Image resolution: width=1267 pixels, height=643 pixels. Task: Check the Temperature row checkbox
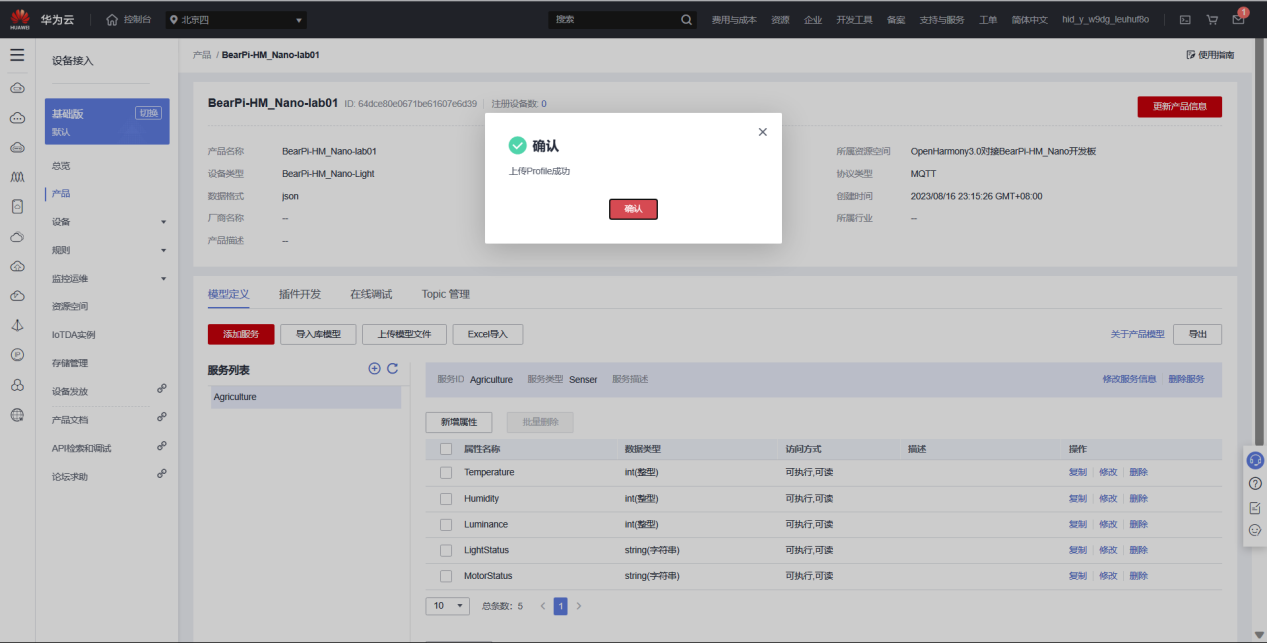pyautogui.click(x=446, y=472)
